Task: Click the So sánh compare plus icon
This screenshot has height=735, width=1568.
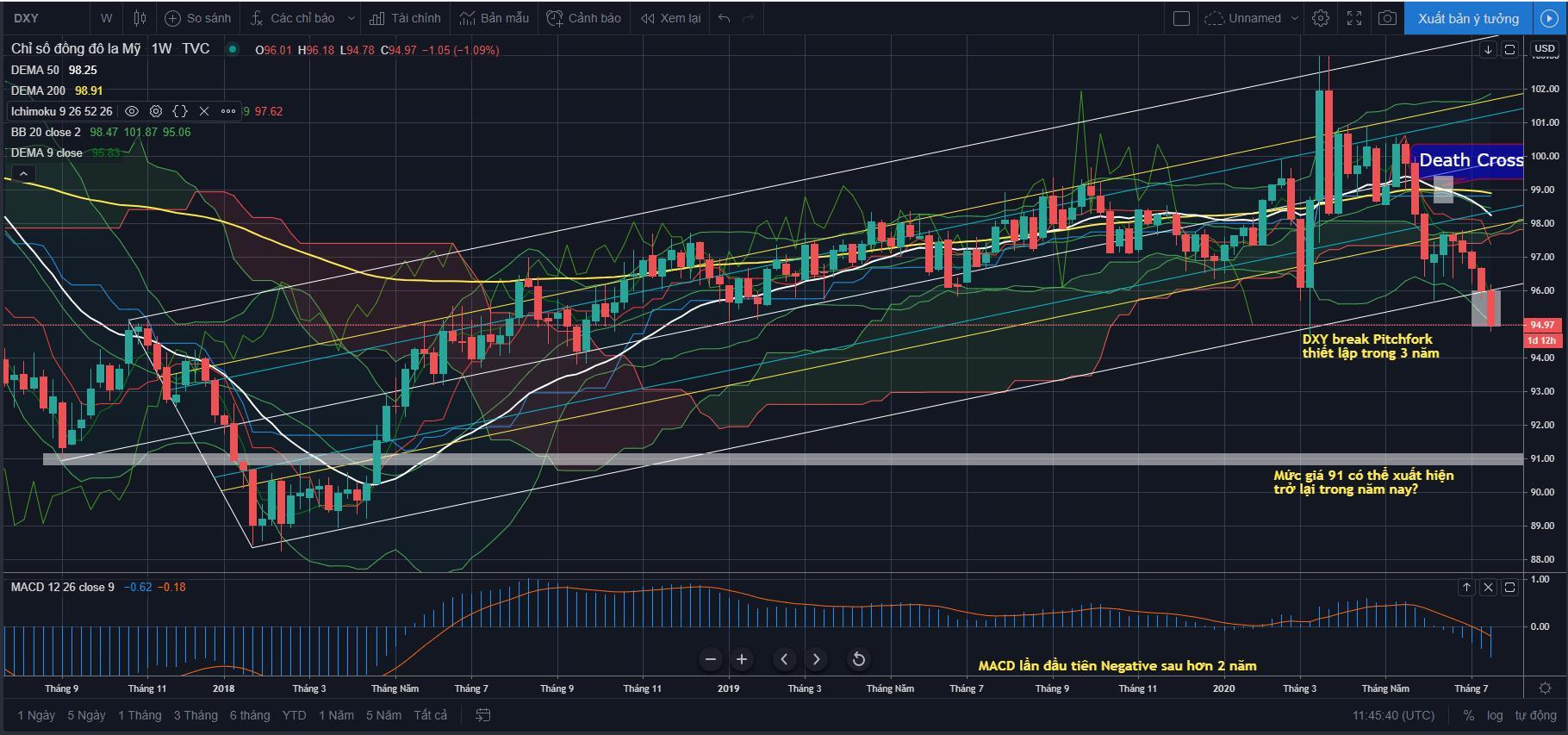Action: click(172, 18)
